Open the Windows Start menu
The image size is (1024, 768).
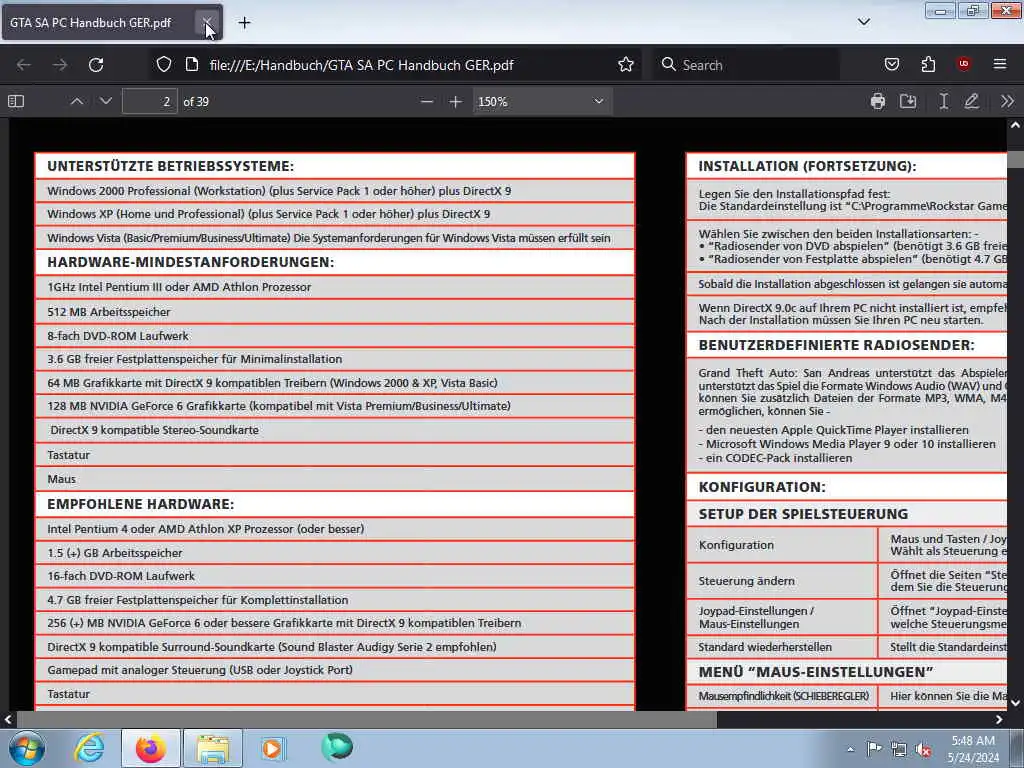click(27, 748)
